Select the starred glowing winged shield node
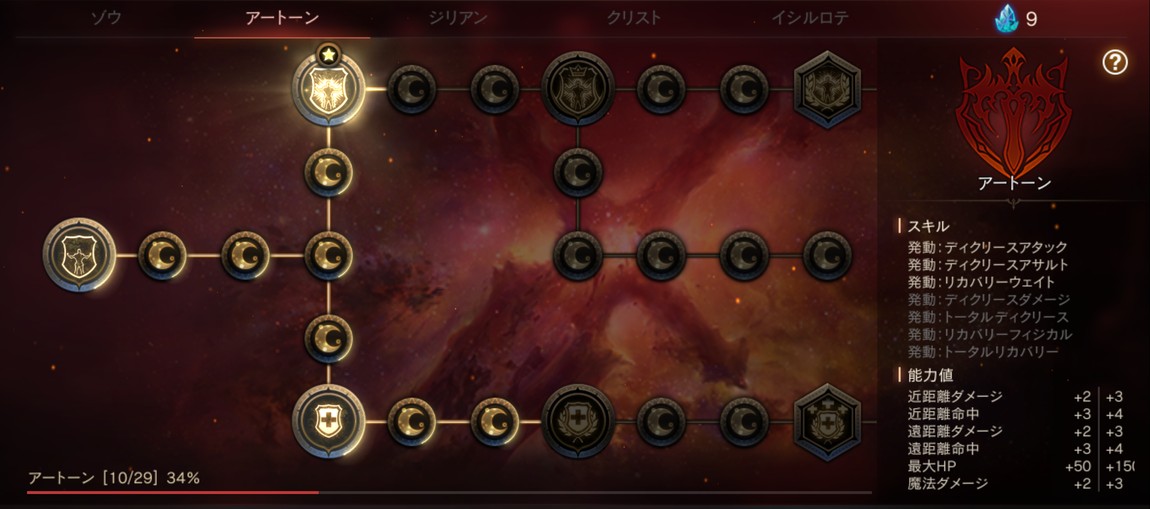1150x509 pixels. (x=328, y=89)
